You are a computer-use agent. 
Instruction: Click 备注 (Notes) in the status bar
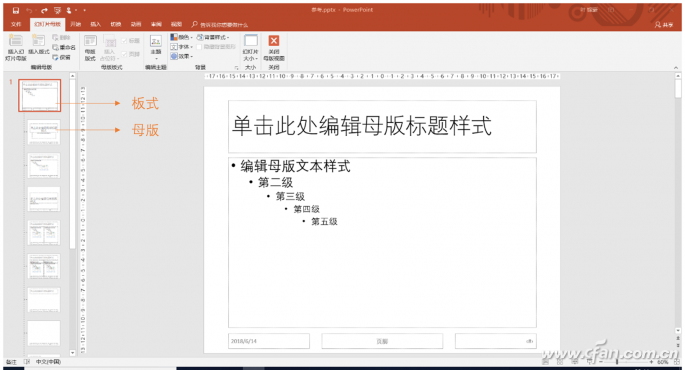11,362
